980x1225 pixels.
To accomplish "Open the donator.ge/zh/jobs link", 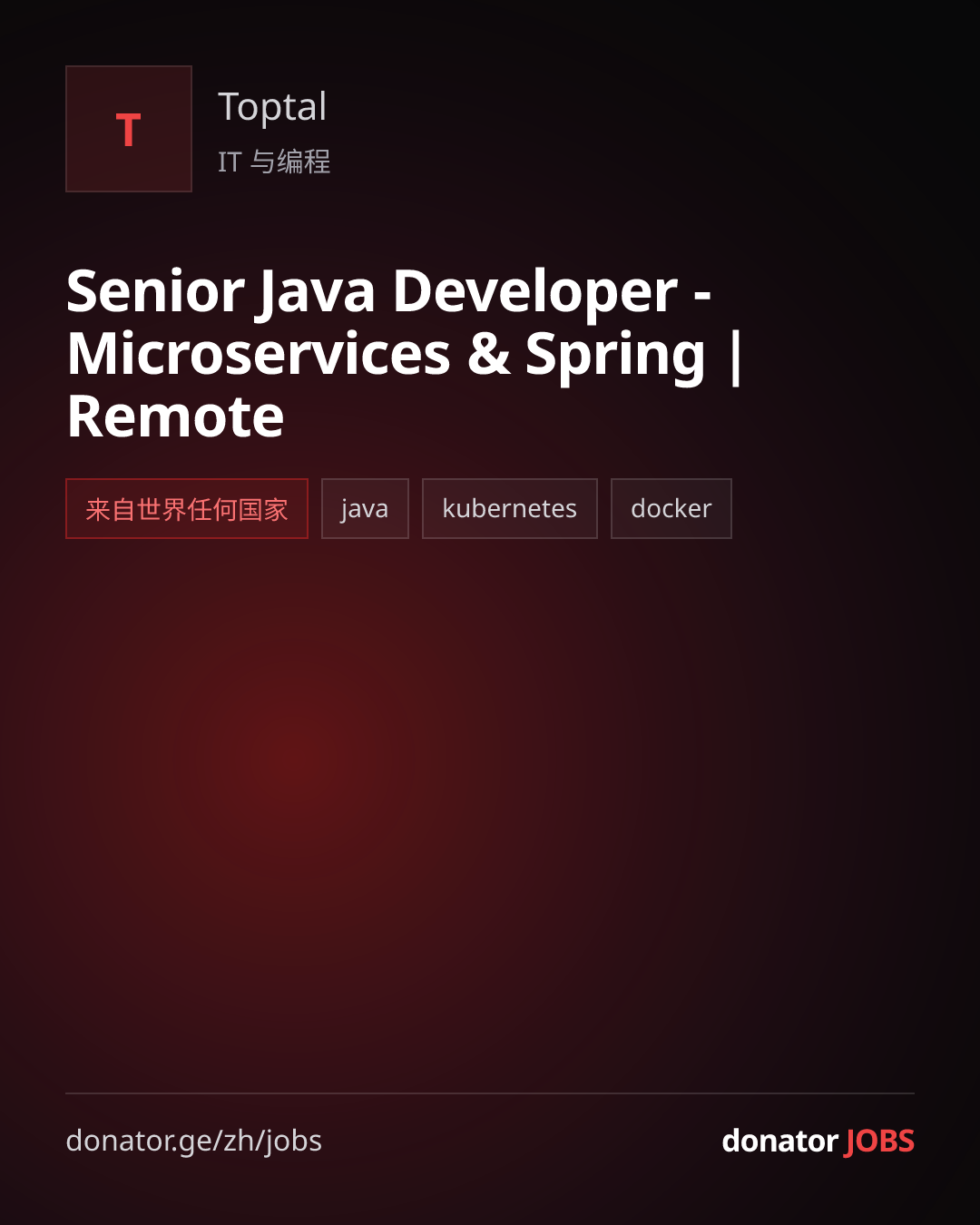I will (x=194, y=1141).
